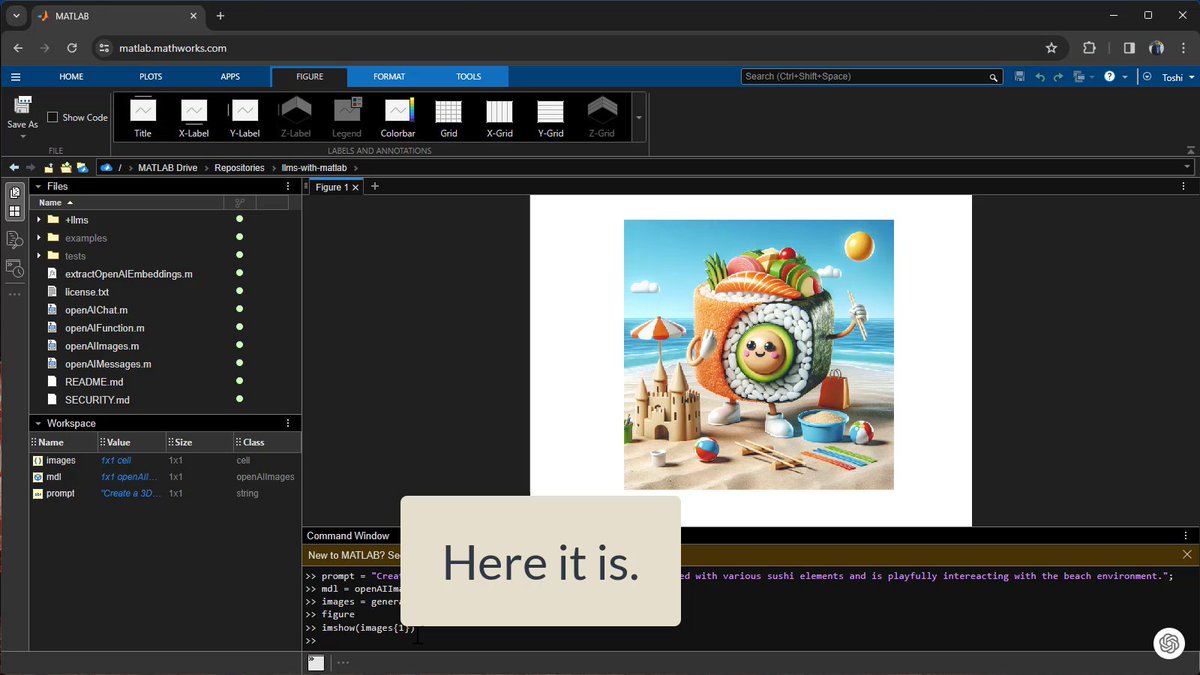1200x675 pixels.
Task: Open the third left sidebar panel icon
Action: click(x=15, y=239)
